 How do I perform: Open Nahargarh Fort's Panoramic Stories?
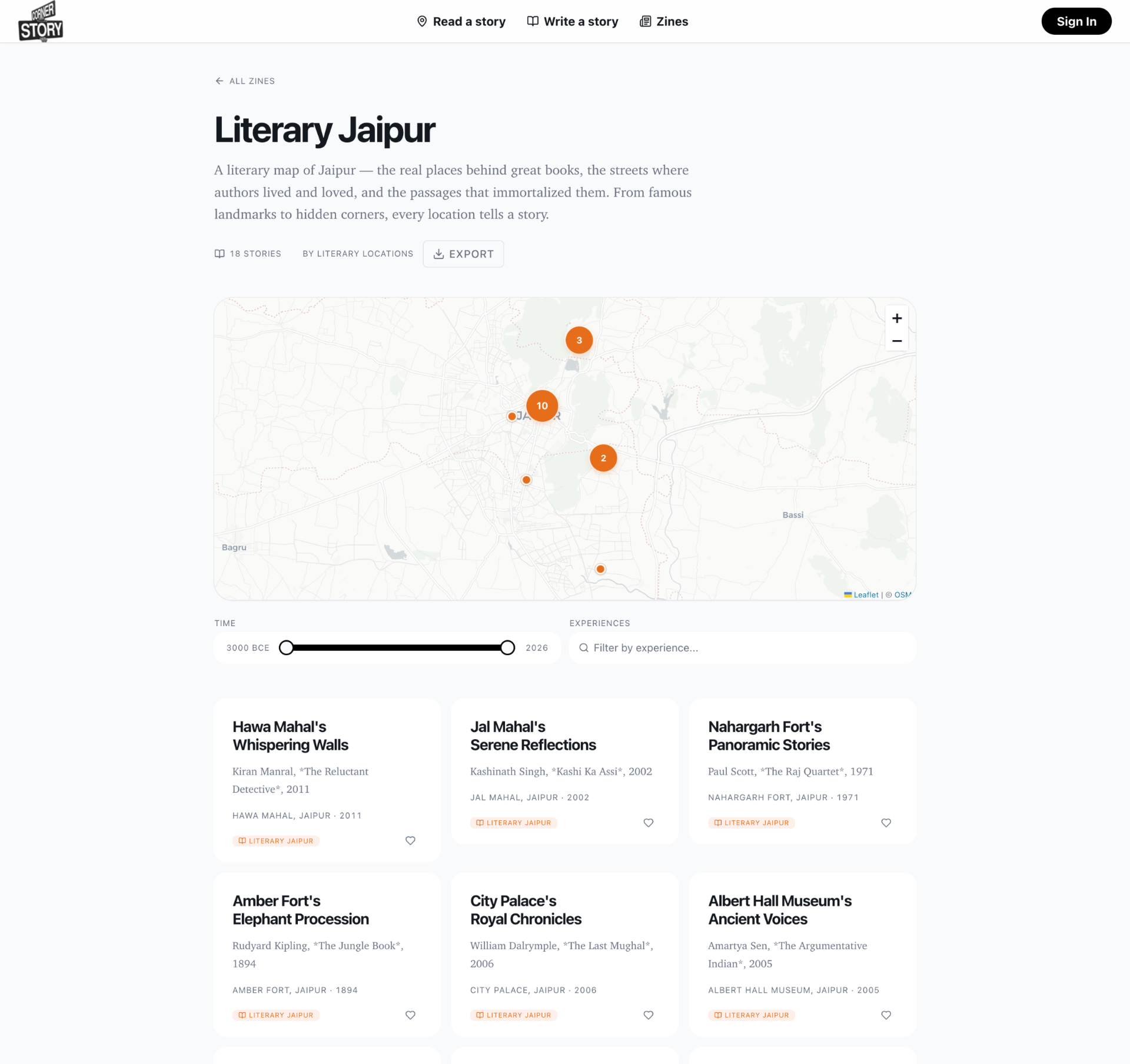tap(769, 736)
